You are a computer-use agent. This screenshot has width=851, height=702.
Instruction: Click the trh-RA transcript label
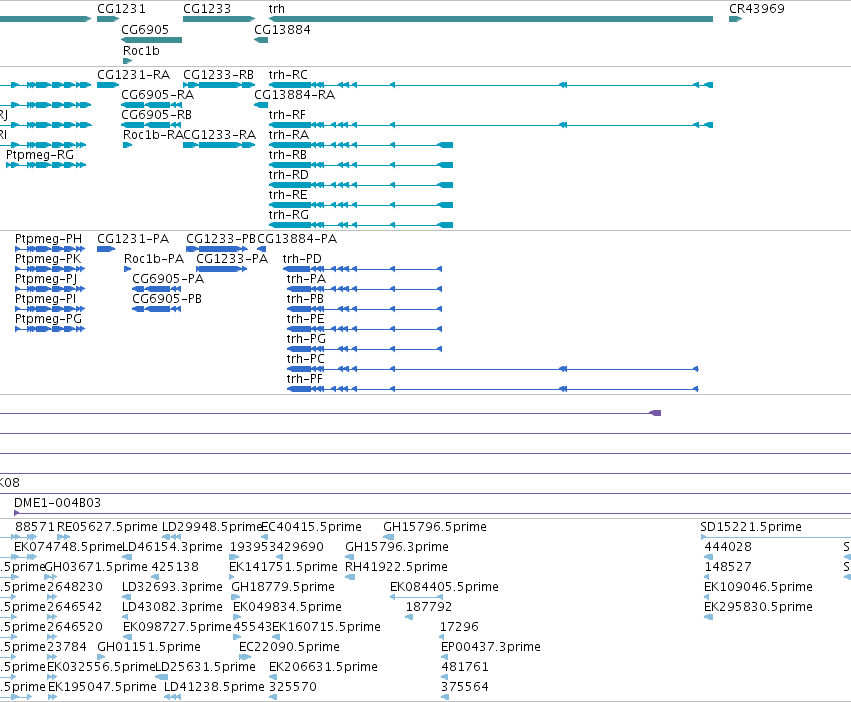pyautogui.click(x=289, y=135)
